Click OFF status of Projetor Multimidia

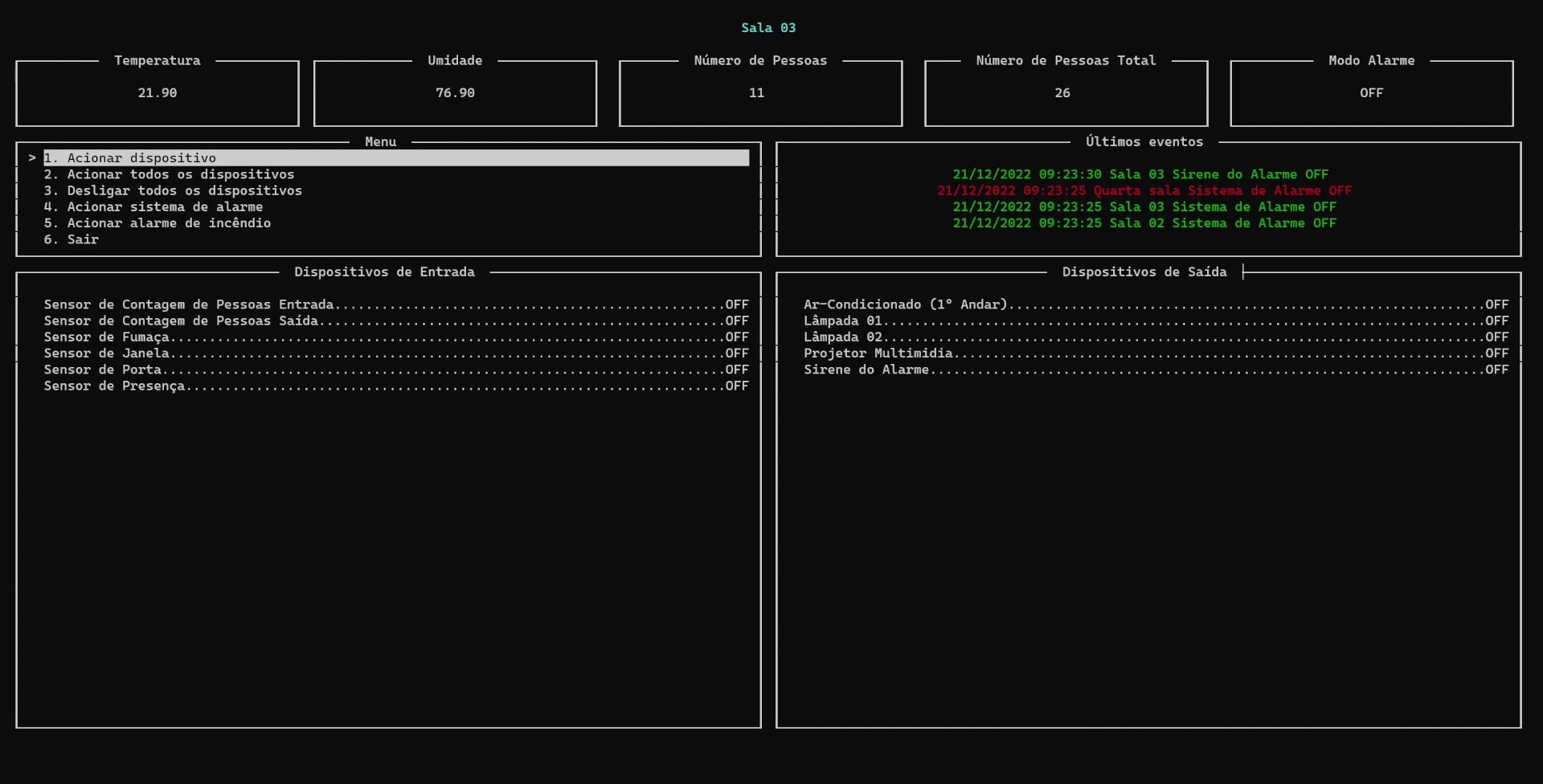pos(1496,353)
